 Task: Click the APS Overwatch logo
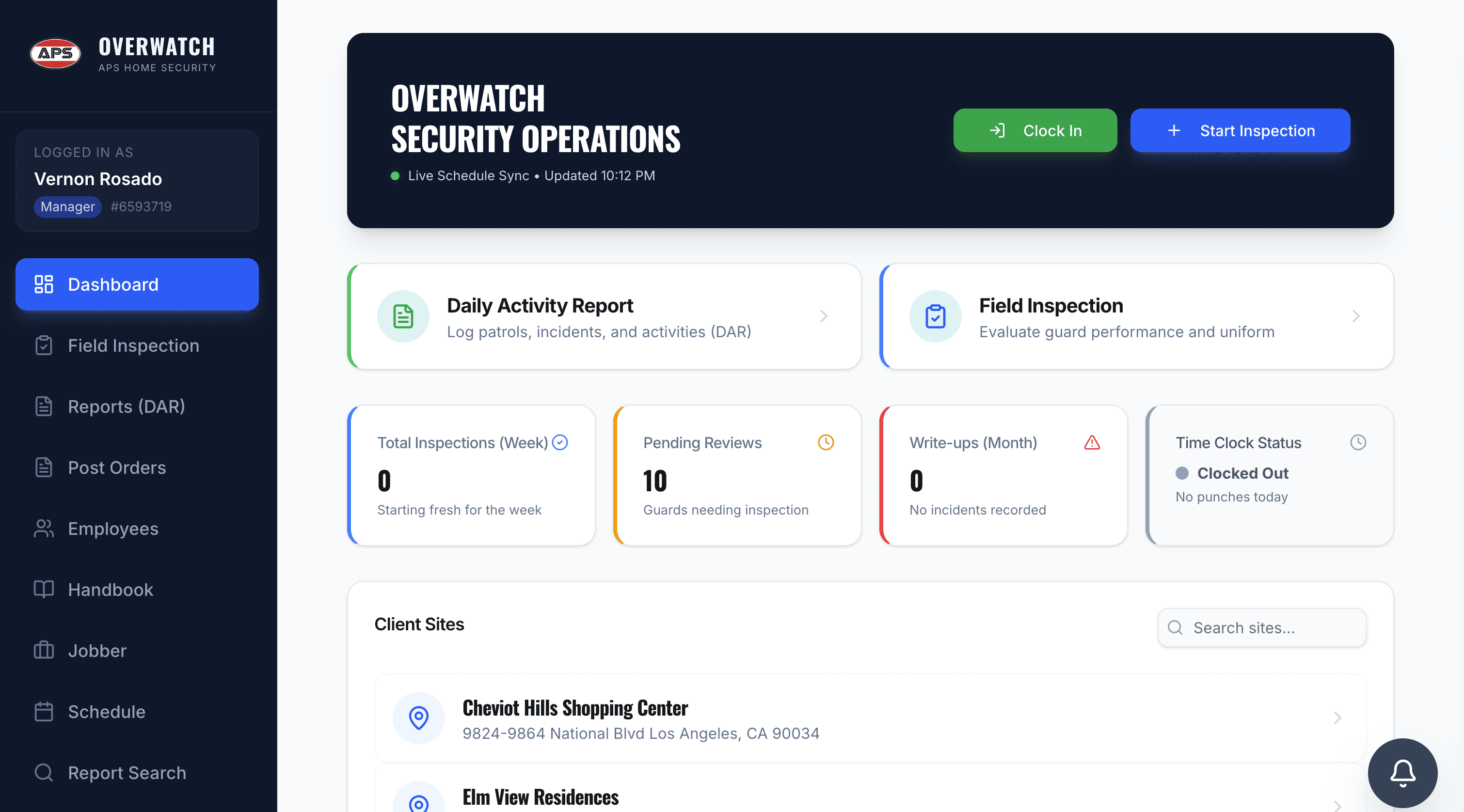coord(55,53)
